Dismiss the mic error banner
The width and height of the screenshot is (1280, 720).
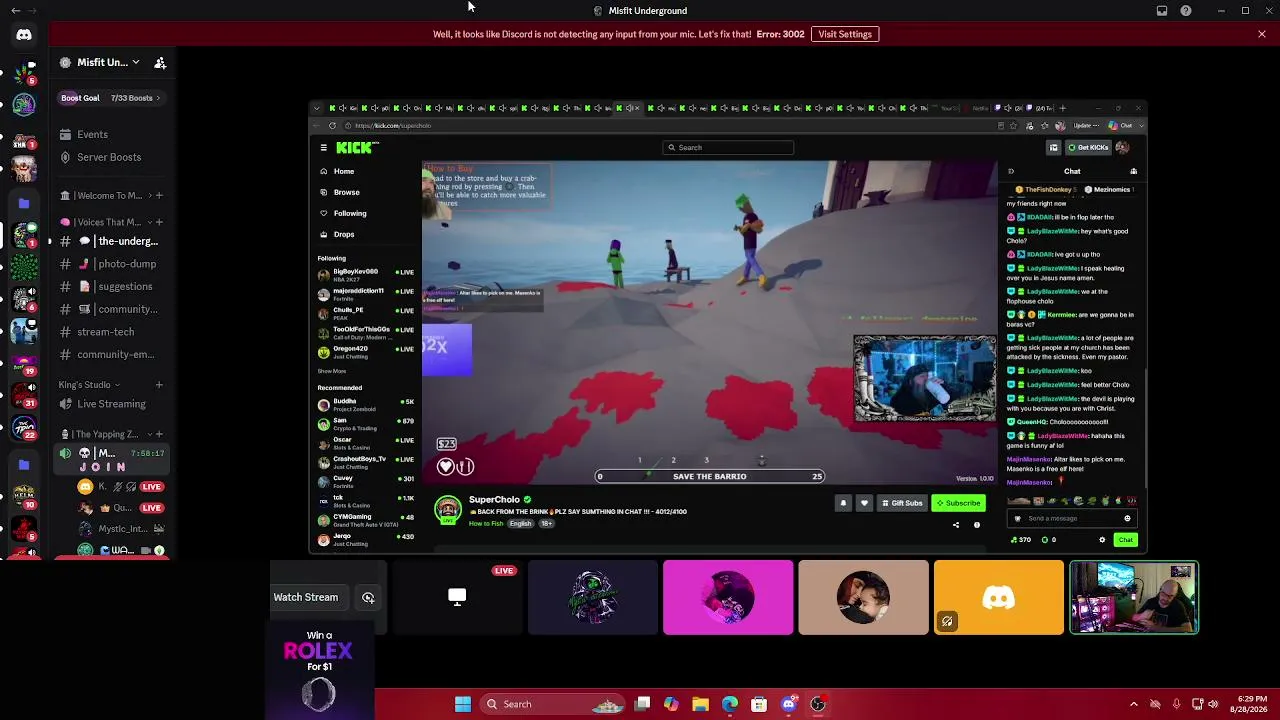point(1262,34)
